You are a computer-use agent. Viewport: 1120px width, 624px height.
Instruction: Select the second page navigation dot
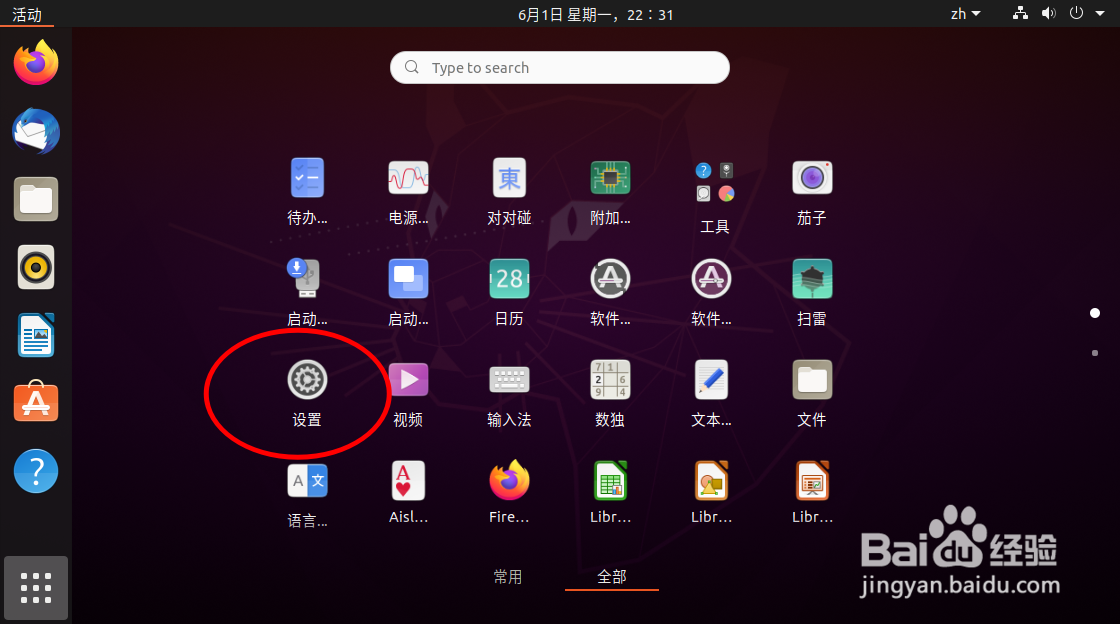pyautogui.click(x=1094, y=352)
